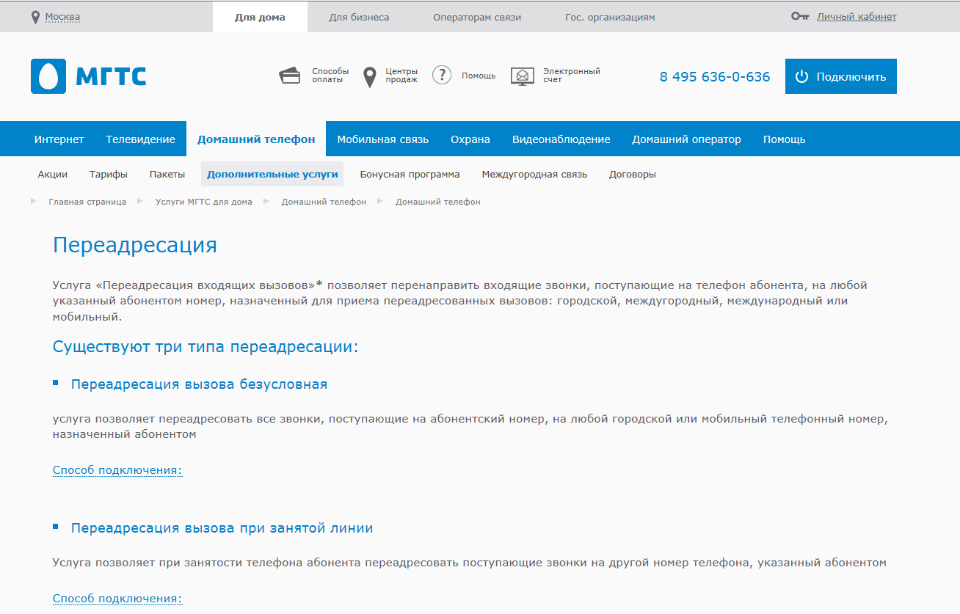The width and height of the screenshot is (960, 614).
Task: Click the sales centers map pin icon
Action: pos(370,77)
